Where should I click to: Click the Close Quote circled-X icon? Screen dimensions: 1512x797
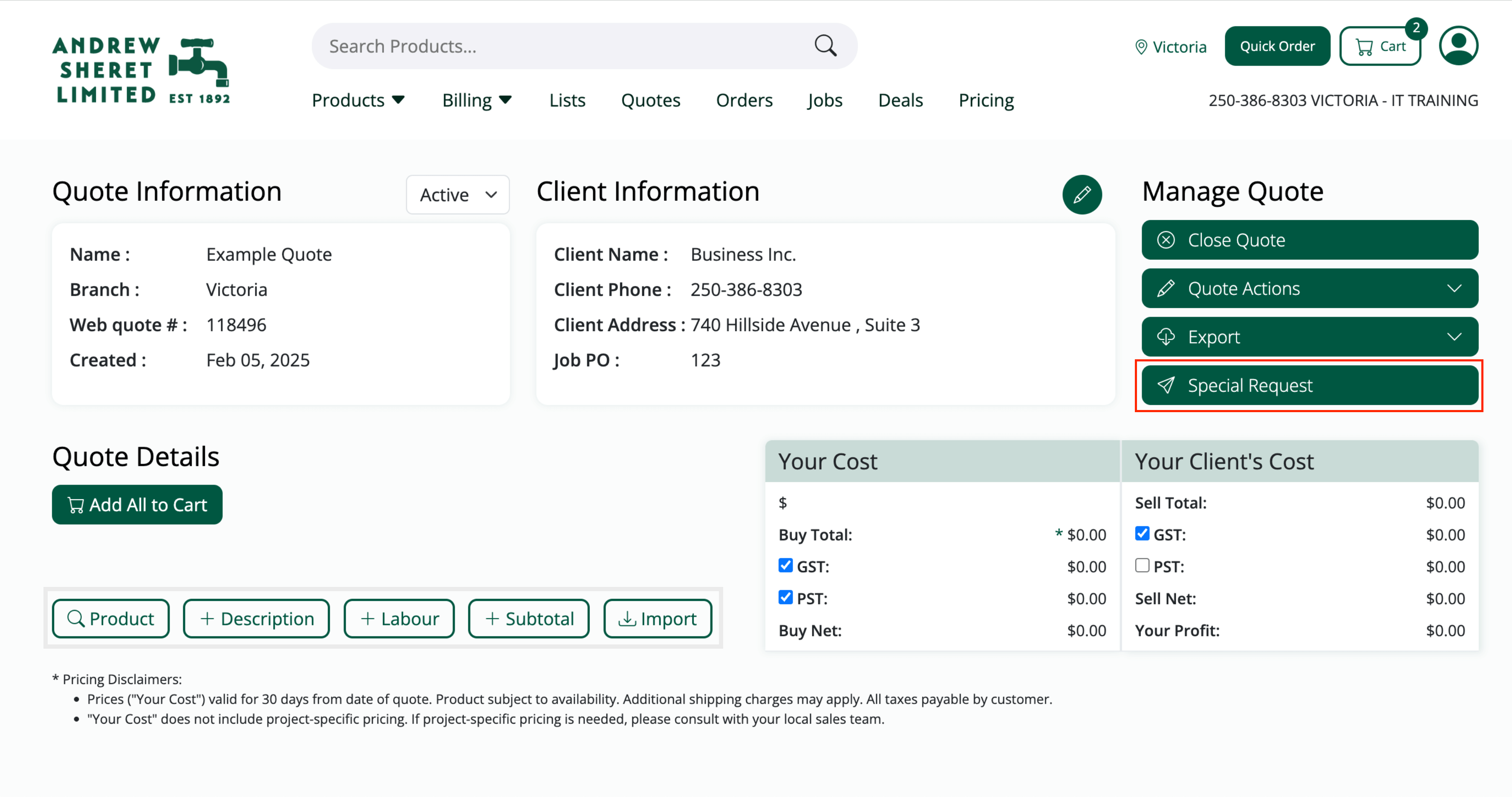(1166, 240)
